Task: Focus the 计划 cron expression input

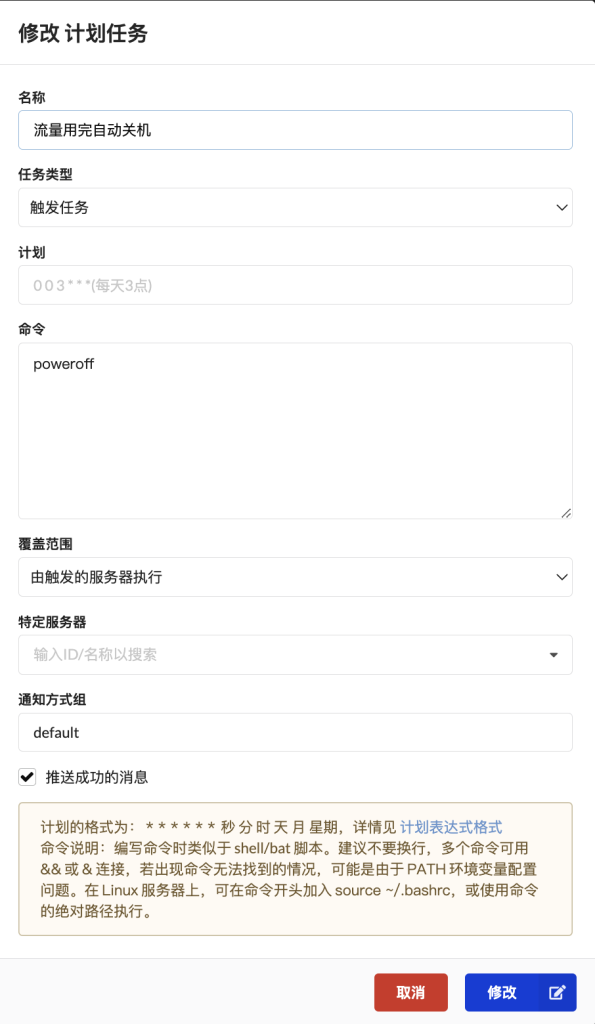Action: [x=297, y=285]
